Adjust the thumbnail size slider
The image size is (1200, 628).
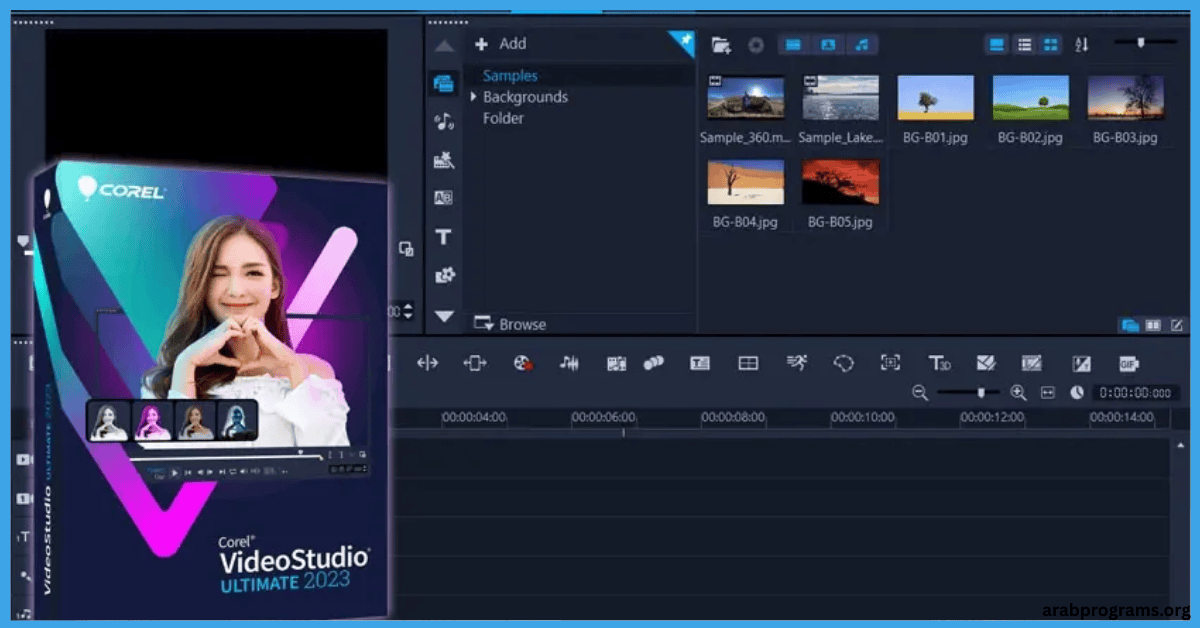click(x=1141, y=43)
